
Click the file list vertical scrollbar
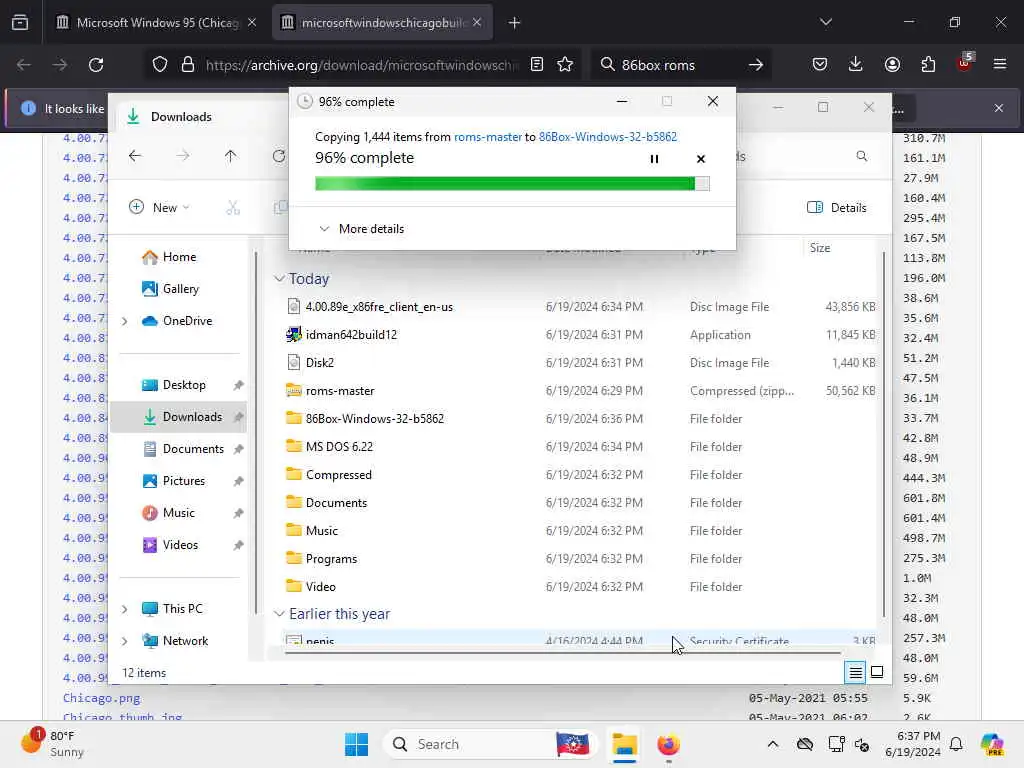tap(884, 434)
